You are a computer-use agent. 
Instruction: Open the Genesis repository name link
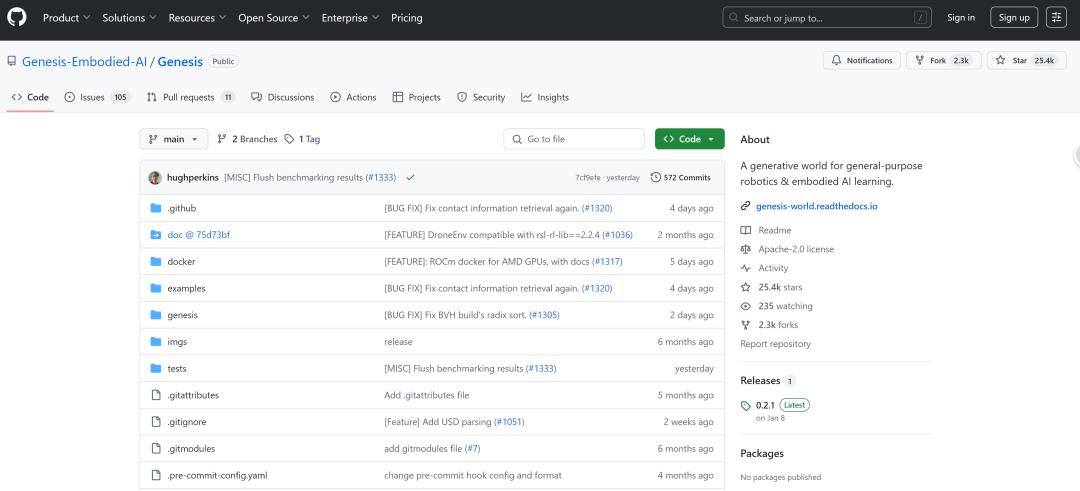pos(180,61)
